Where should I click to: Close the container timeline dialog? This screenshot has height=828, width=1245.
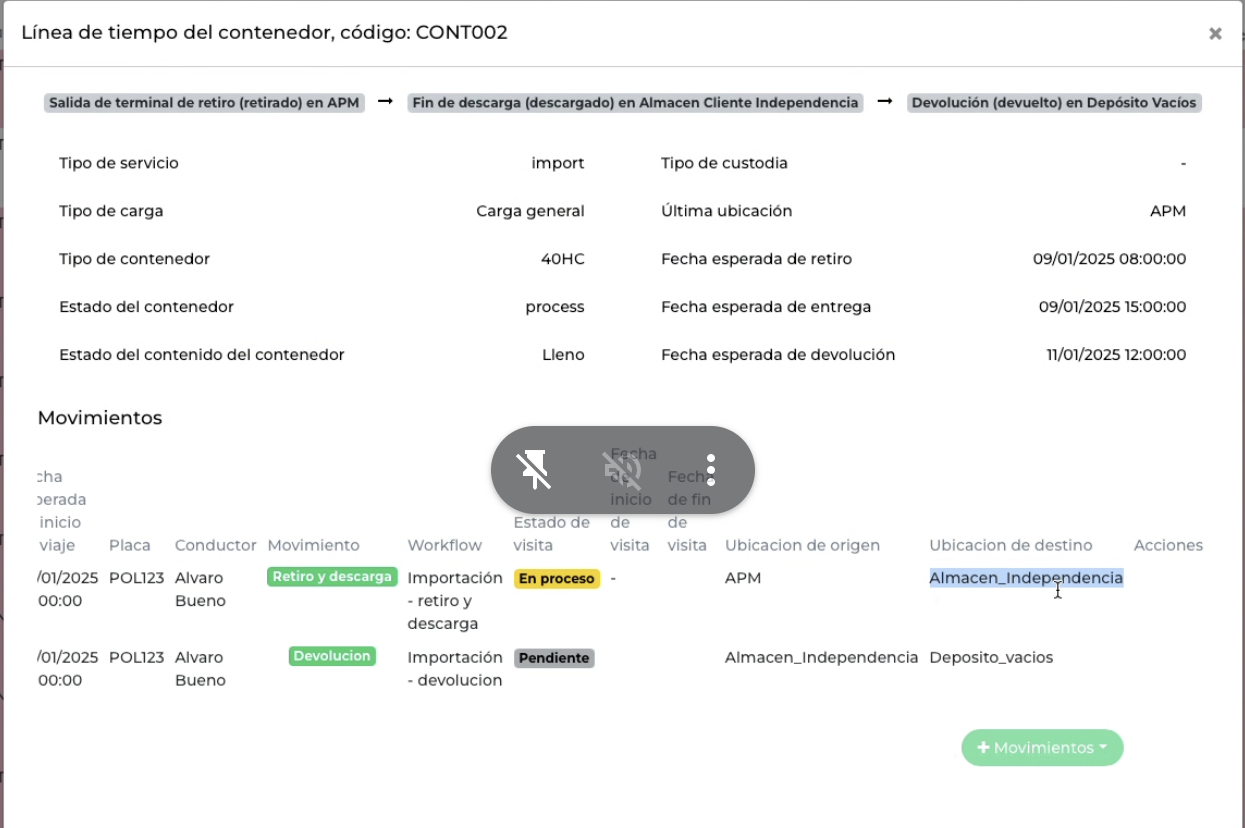[x=1215, y=33]
